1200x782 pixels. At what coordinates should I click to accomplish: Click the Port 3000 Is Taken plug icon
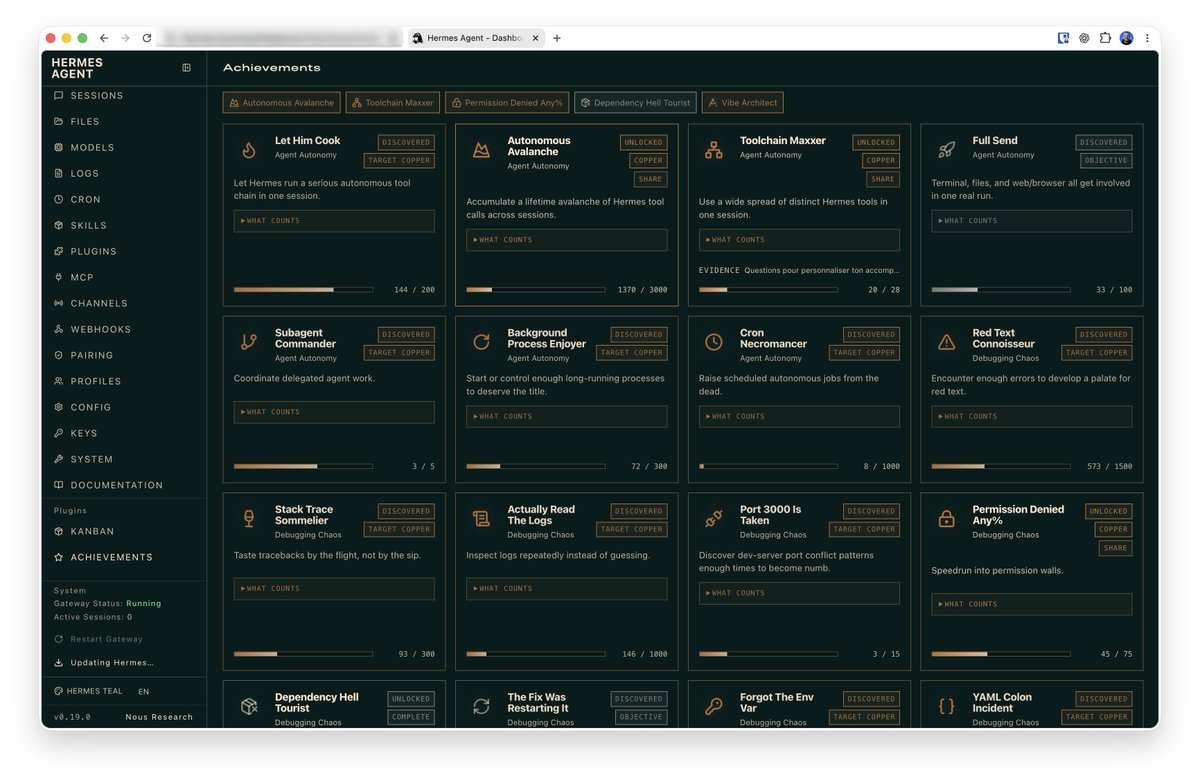coord(714,519)
